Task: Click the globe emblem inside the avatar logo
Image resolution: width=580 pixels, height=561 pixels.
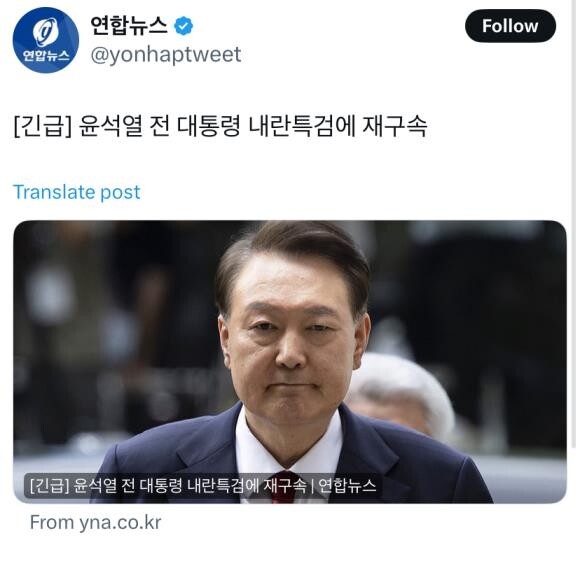Action: point(45,32)
